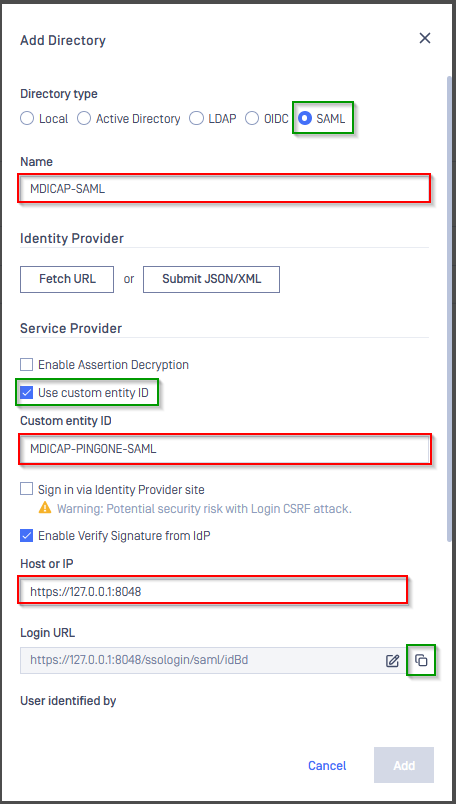
Task: Close the Add Directory dialog with X
Action: [425, 38]
